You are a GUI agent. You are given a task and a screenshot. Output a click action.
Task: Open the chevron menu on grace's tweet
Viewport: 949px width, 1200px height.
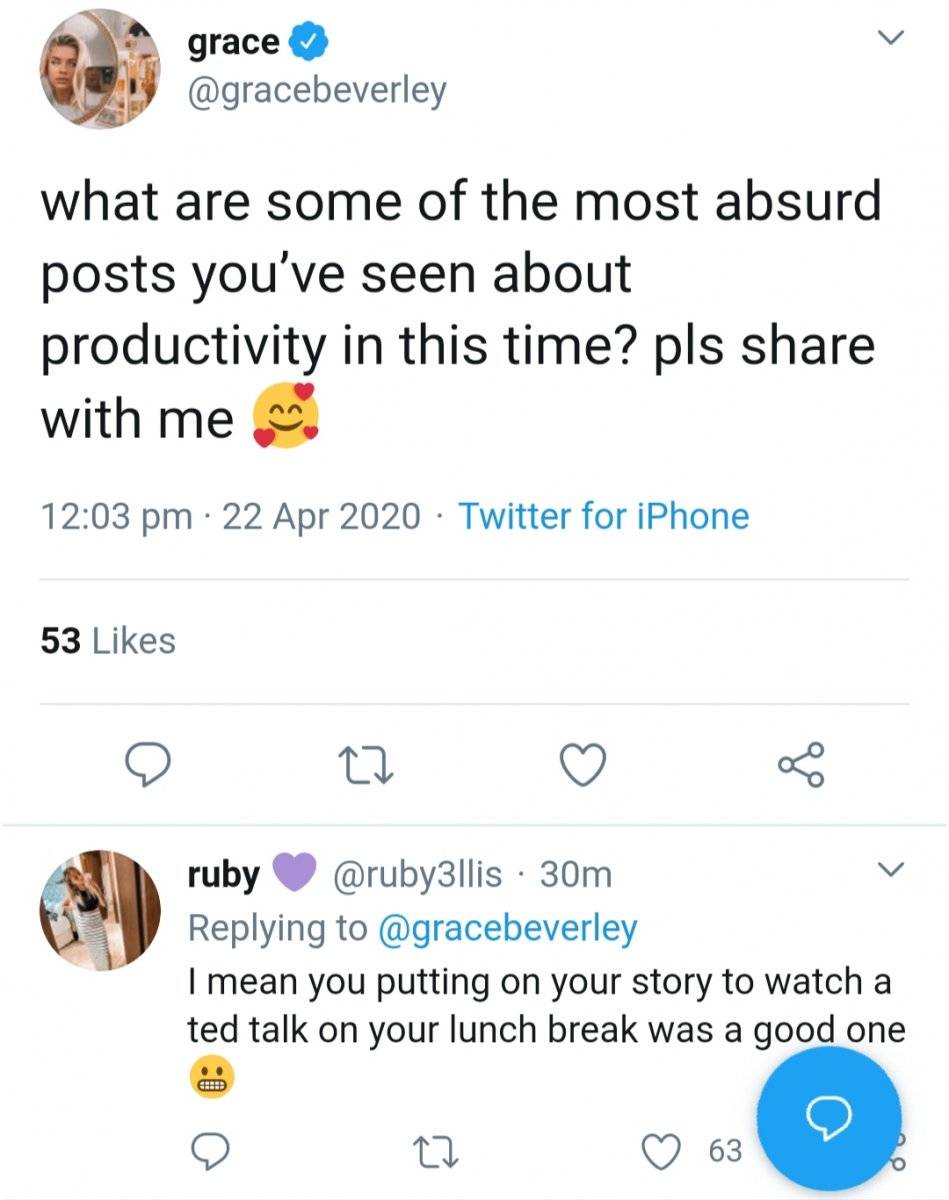888,38
